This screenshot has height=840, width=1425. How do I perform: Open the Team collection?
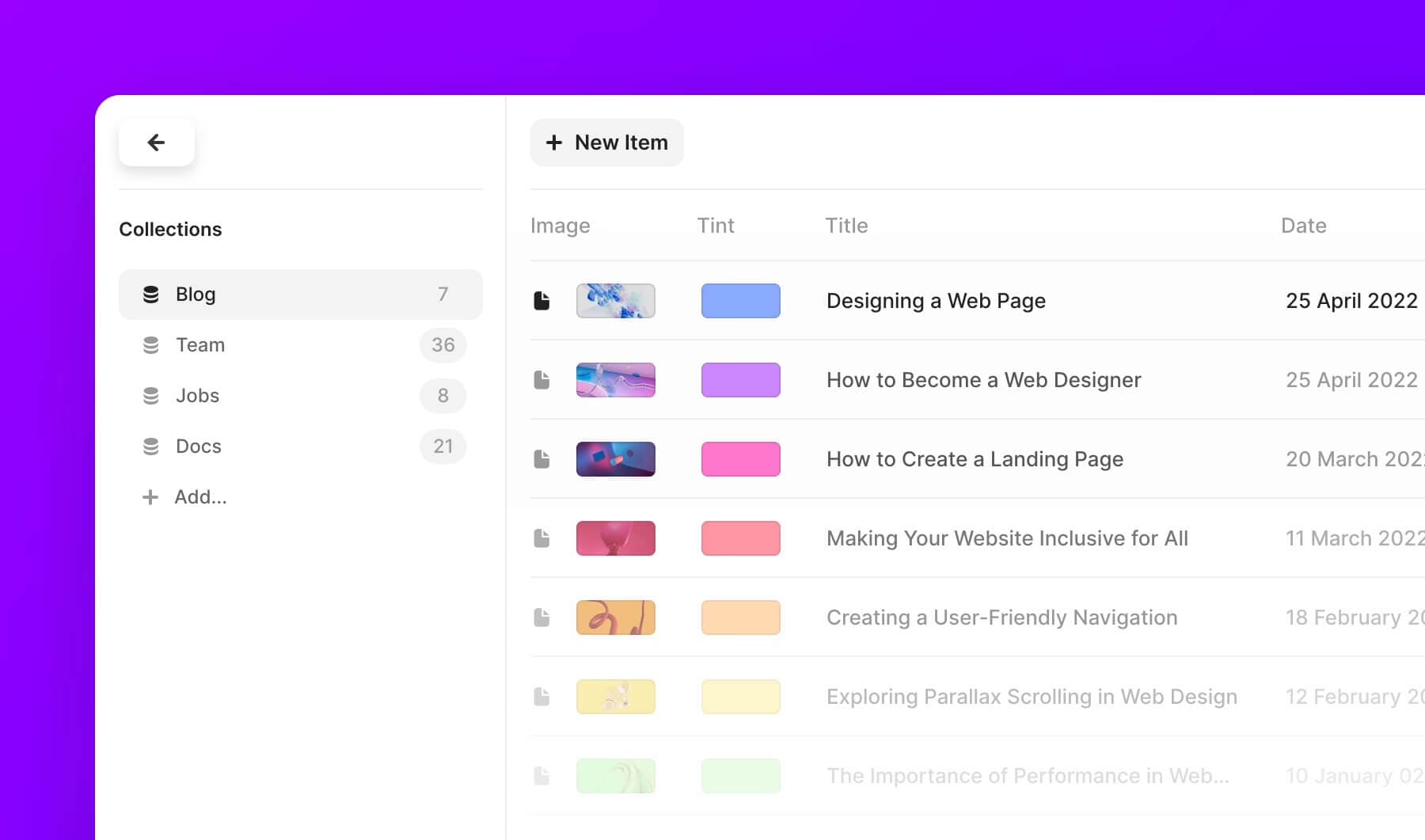point(199,344)
